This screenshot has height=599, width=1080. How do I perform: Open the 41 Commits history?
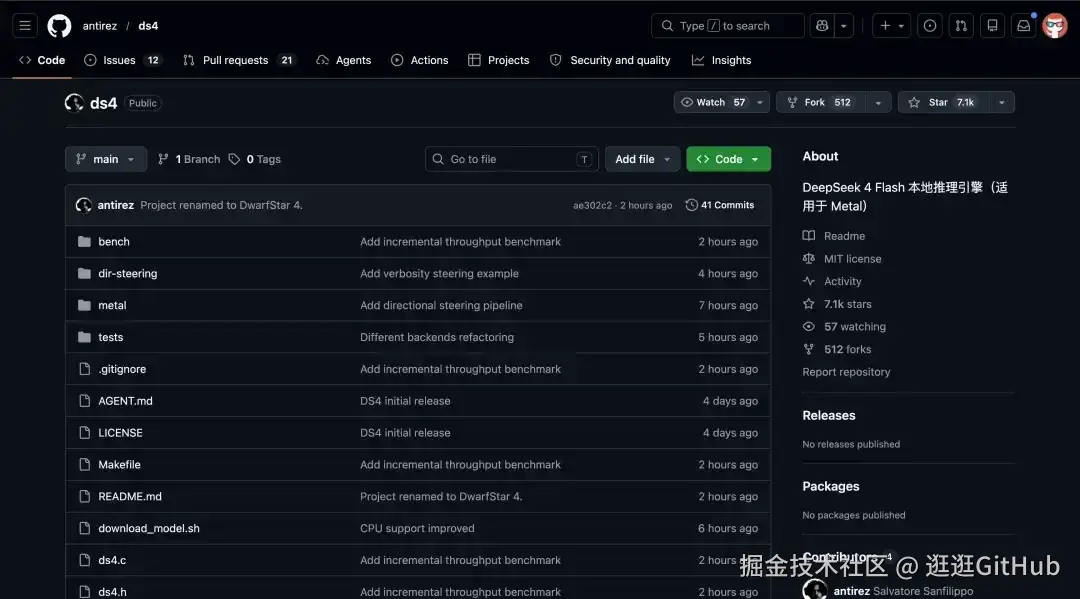coord(720,205)
